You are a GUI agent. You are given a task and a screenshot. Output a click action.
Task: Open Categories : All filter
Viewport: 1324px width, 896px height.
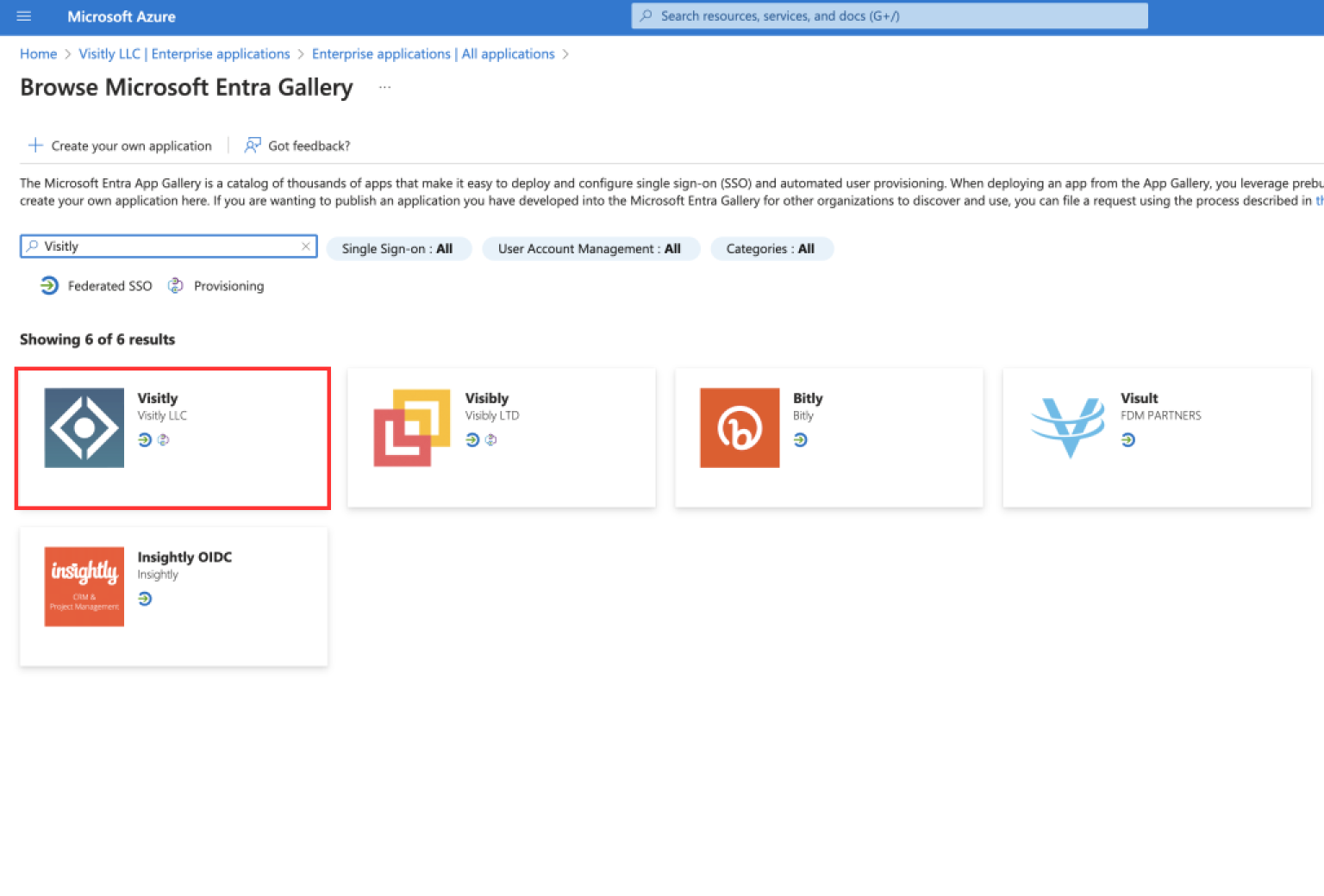point(771,249)
